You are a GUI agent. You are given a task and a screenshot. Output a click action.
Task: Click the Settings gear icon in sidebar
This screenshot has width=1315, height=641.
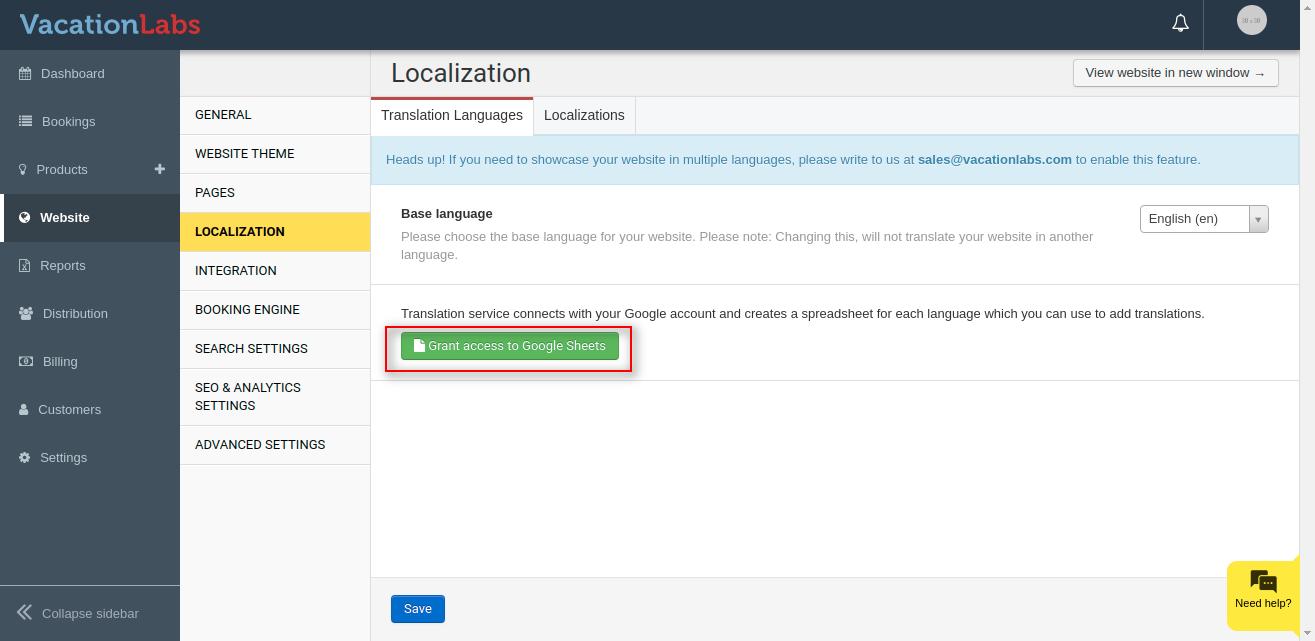pos(24,458)
